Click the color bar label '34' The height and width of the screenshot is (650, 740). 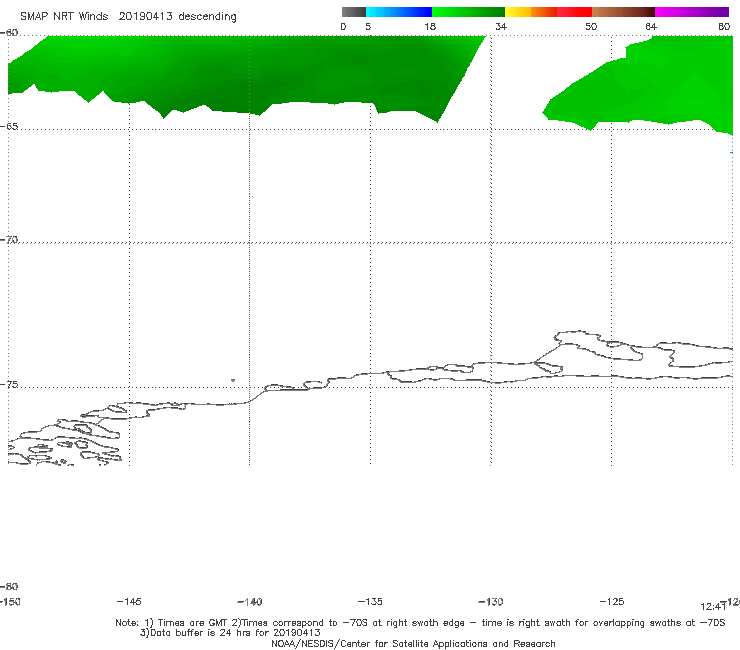(501, 27)
